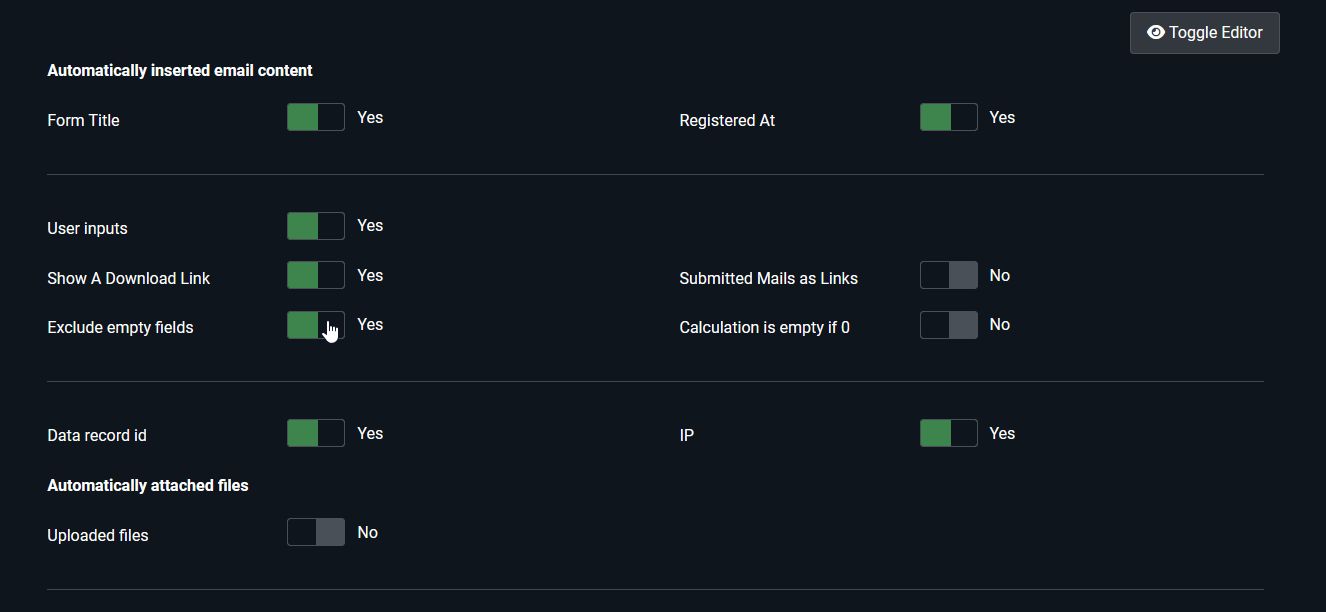Switch off Exclude empty fields
The width and height of the screenshot is (1326, 612).
[315, 324]
